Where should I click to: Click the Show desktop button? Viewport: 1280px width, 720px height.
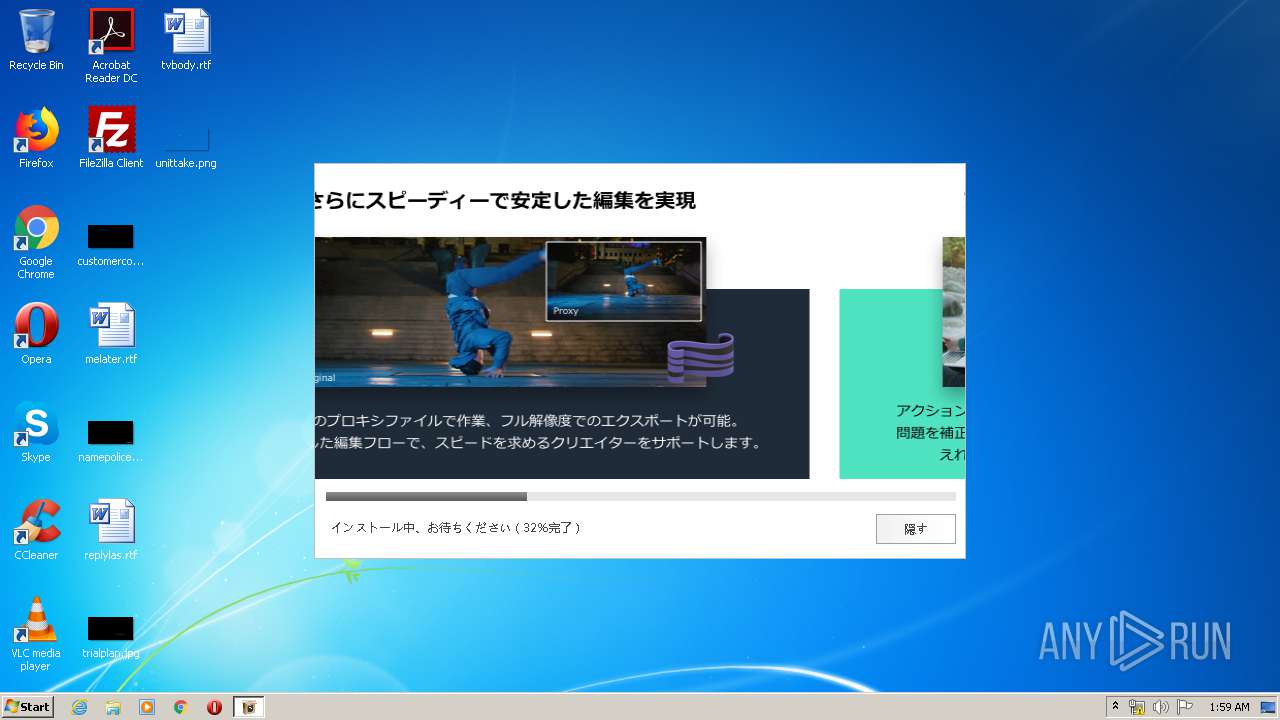1270,707
